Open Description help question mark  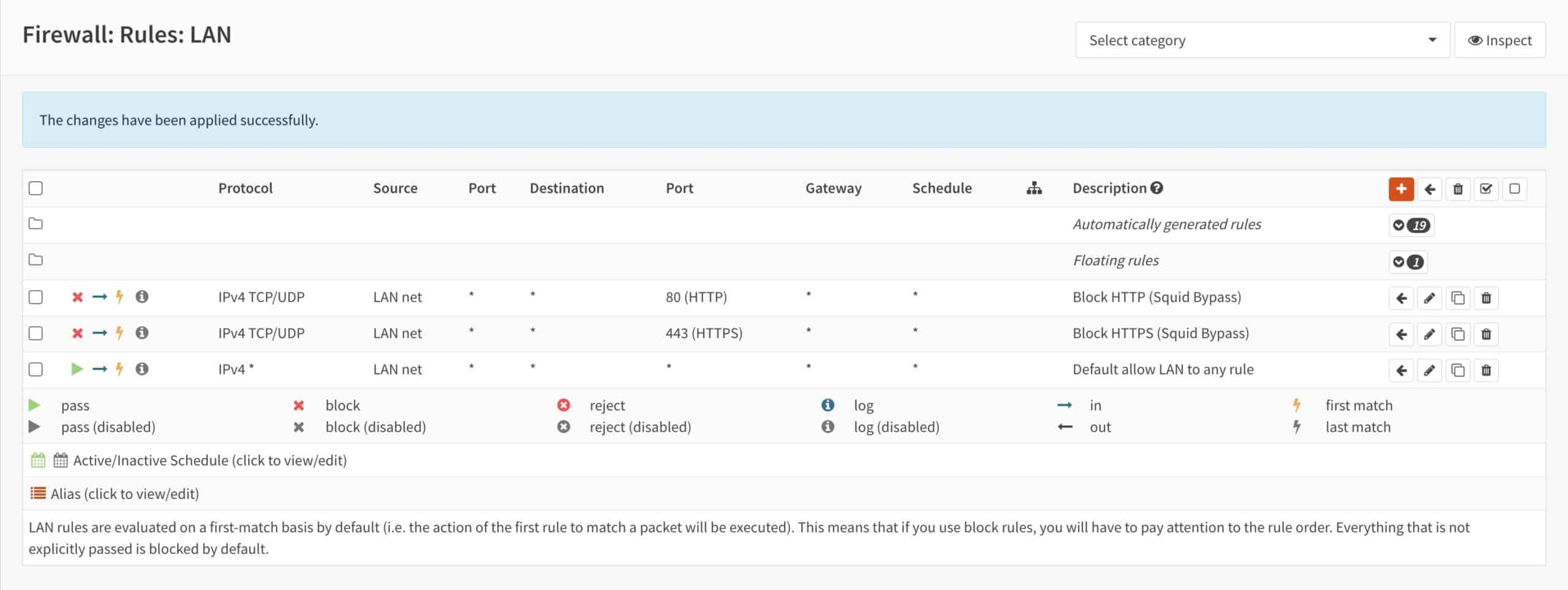click(1158, 188)
